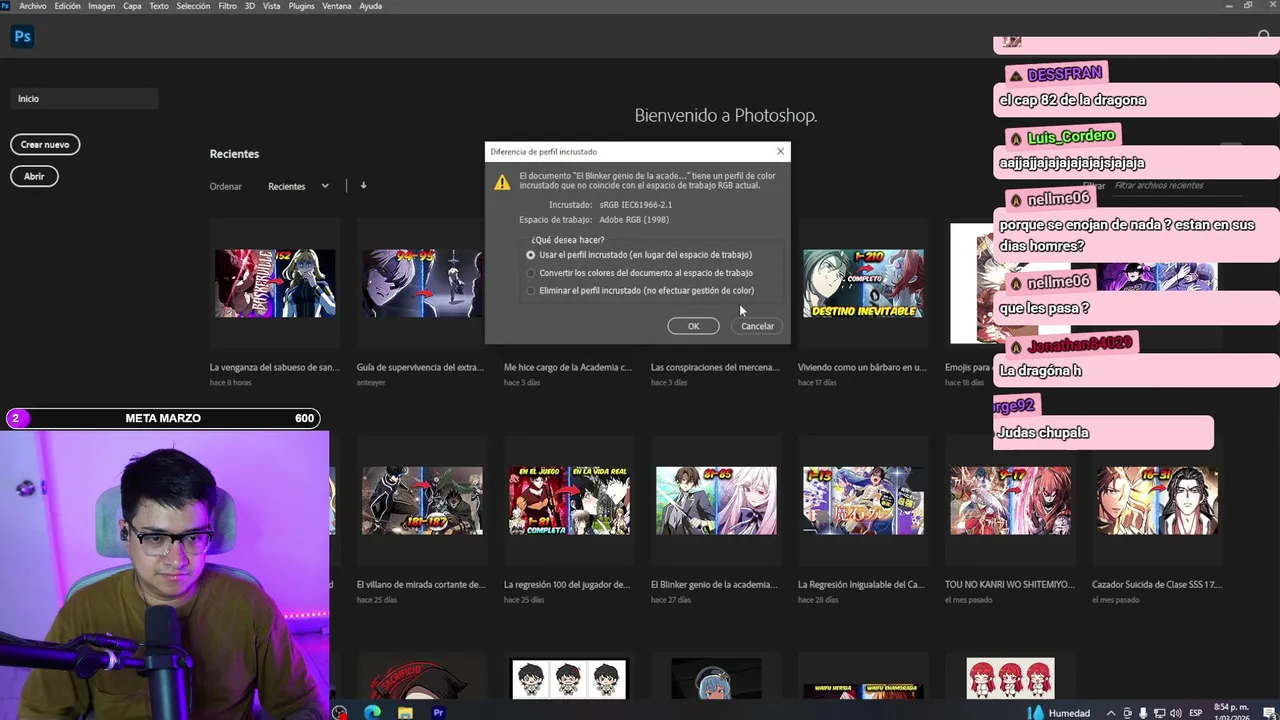Open red-haired chibi trio thumbnail in bottom row
This screenshot has height=720, width=1280.
1010,679
